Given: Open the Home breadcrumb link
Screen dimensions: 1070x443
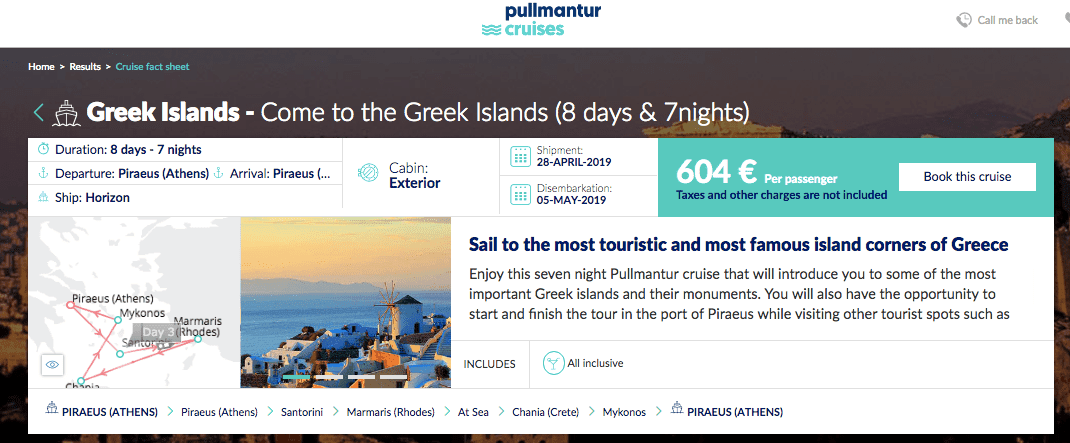Looking at the screenshot, I should click(41, 67).
